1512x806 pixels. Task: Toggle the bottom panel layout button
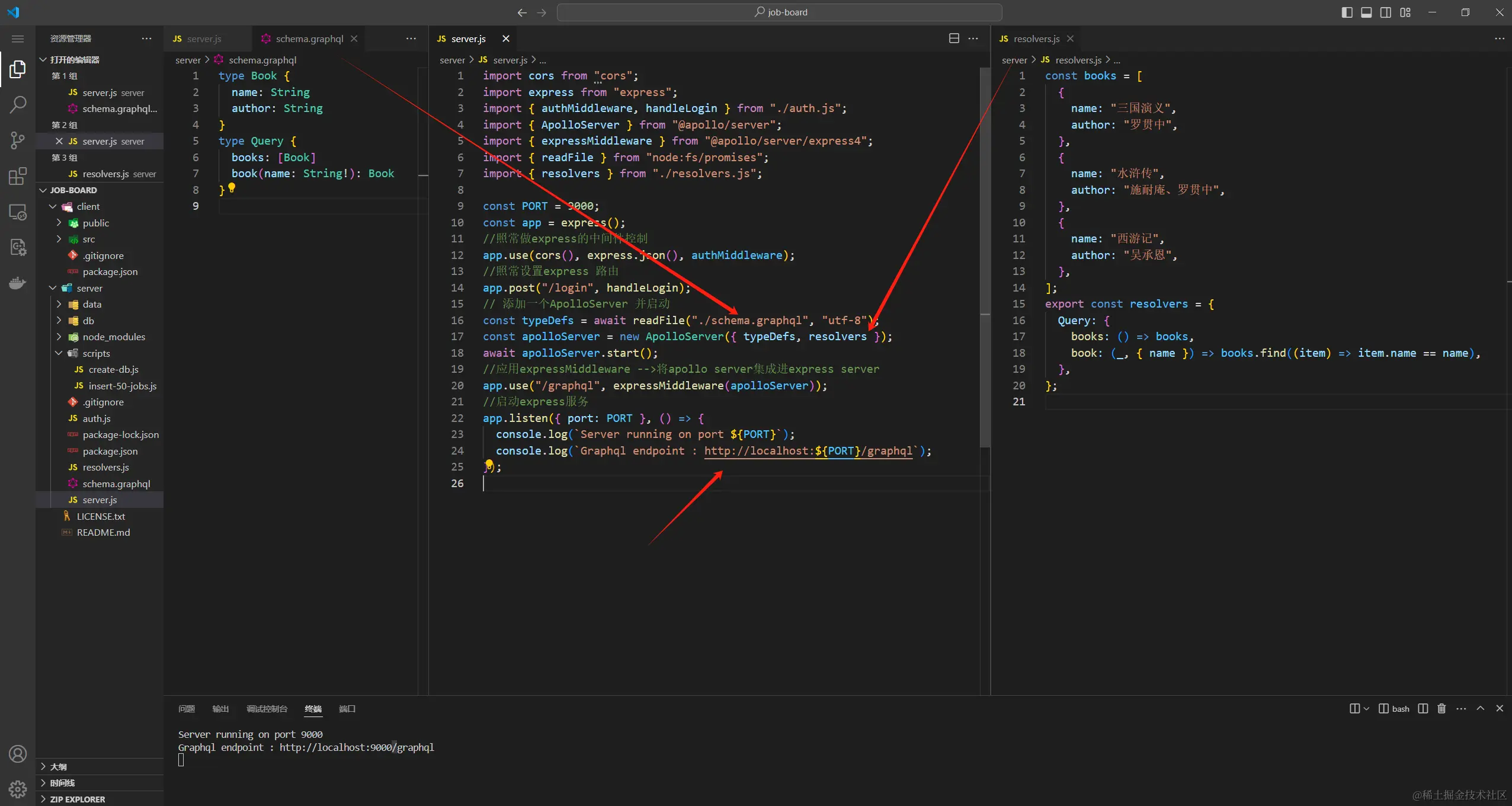tap(1366, 12)
